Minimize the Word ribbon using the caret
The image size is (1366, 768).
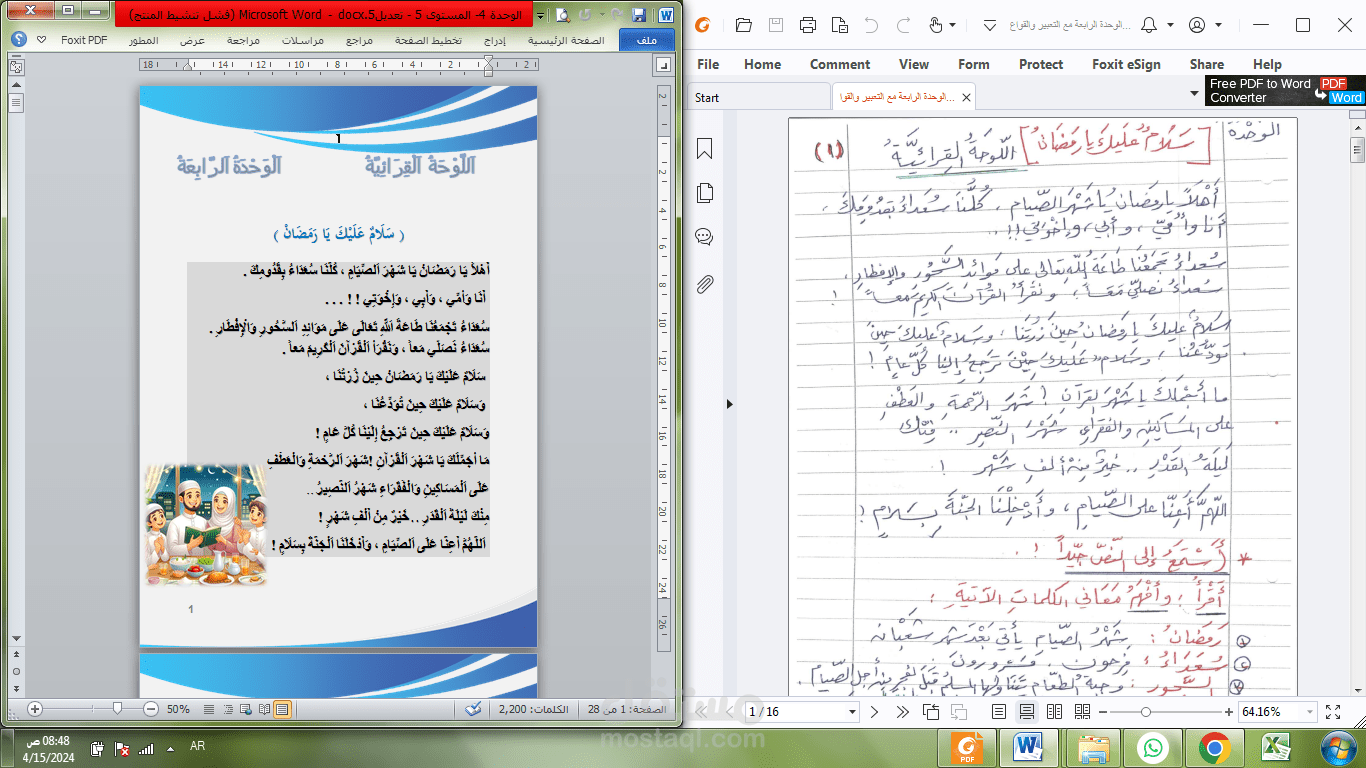point(41,40)
